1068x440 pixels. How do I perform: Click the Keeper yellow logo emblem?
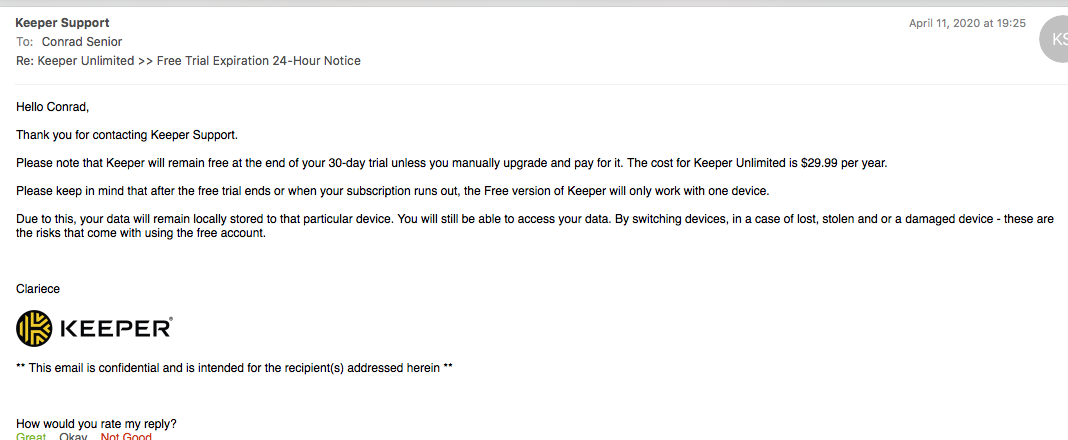coord(34,329)
